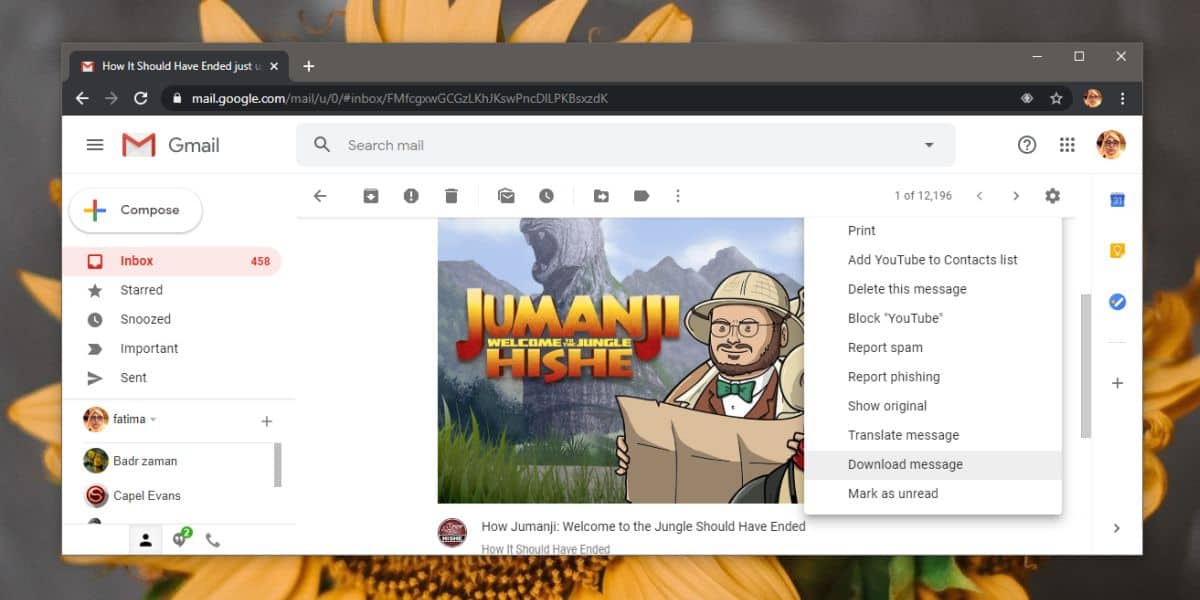Click the eye icon in address bar
Image resolution: width=1200 pixels, height=600 pixels.
tap(1027, 98)
